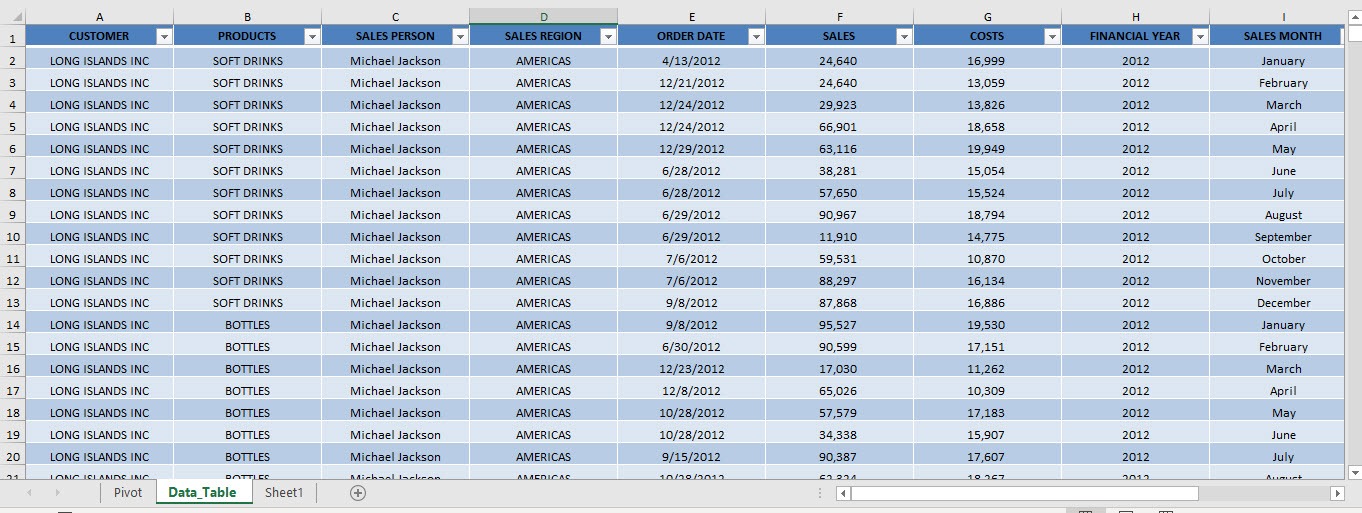Click the CUSTOMER header cell

click(100, 36)
